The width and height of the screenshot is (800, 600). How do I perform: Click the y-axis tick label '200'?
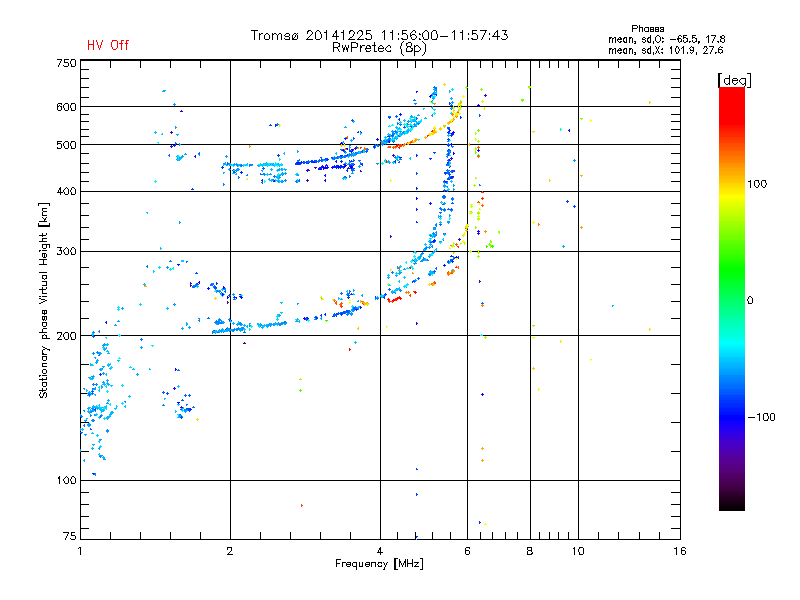pyautogui.click(x=67, y=336)
